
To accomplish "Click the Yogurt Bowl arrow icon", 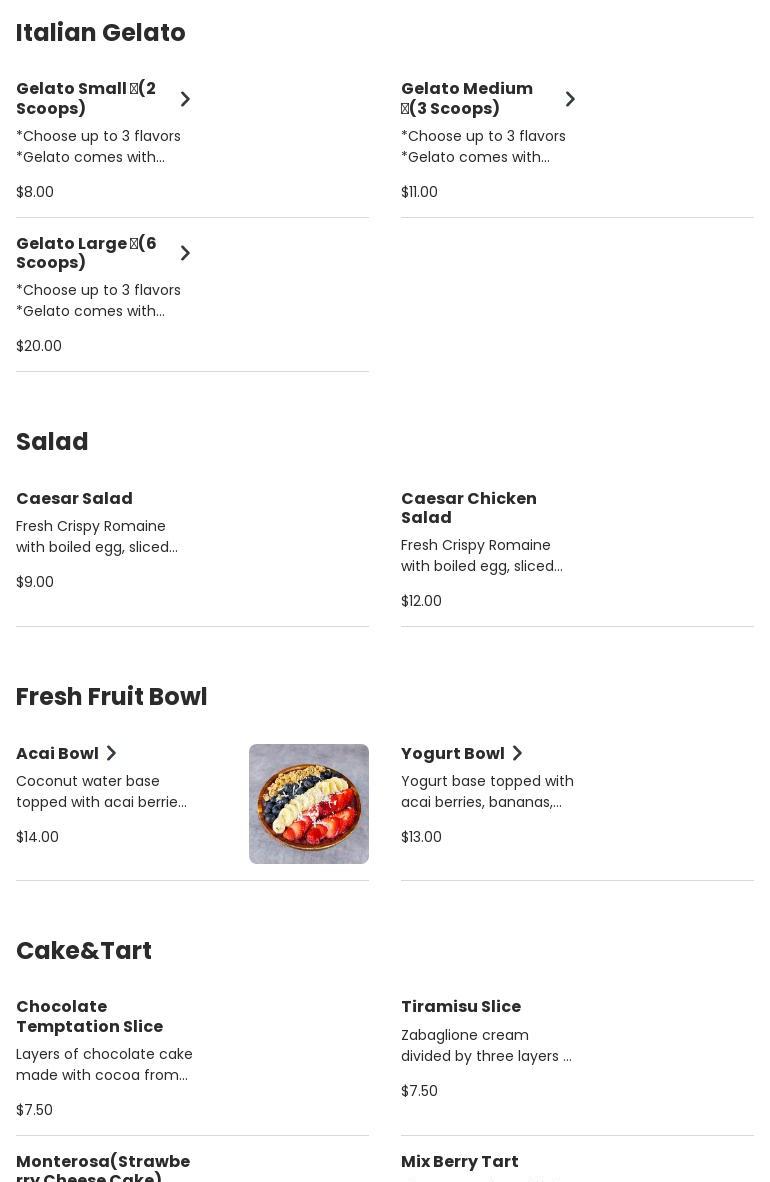I will (x=517, y=753).
